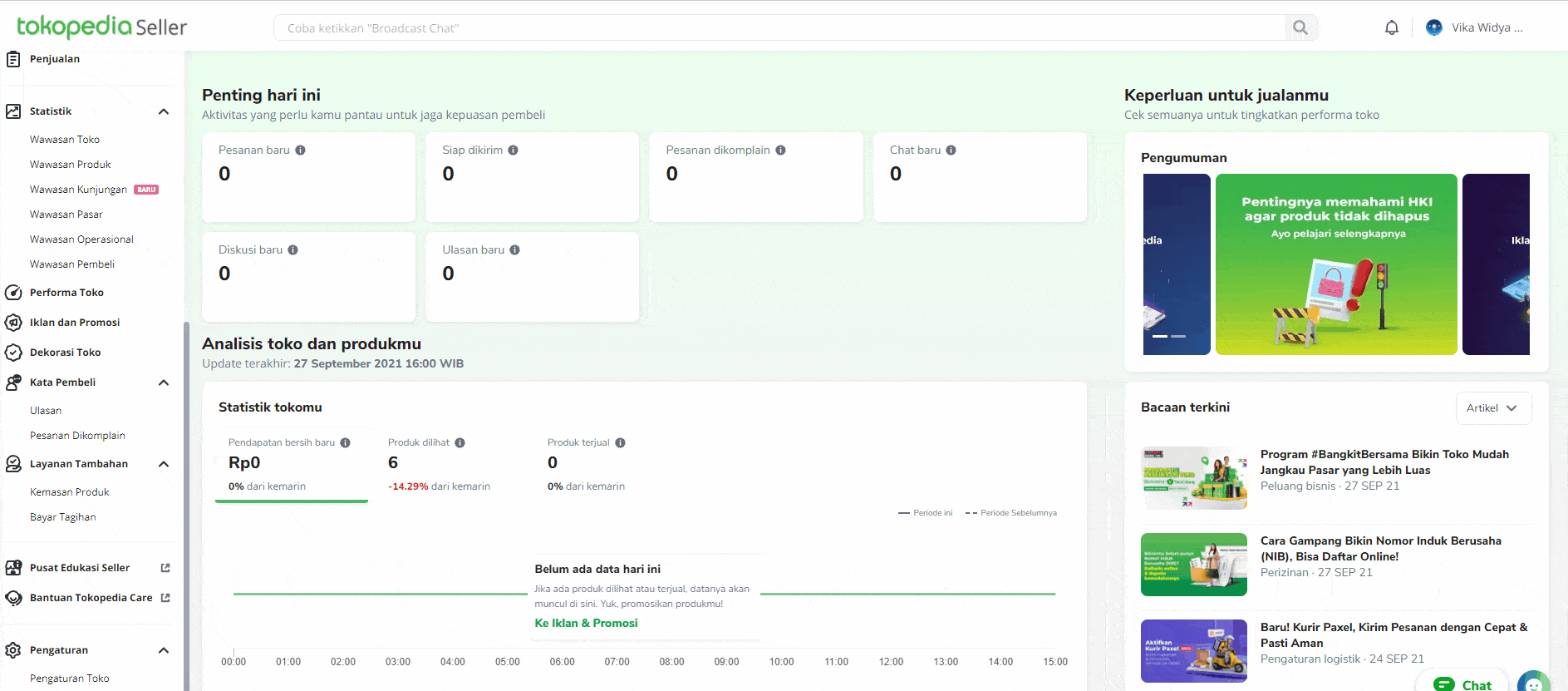
Task: Open Wawasan Produk menu item
Action: click(71, 165)
